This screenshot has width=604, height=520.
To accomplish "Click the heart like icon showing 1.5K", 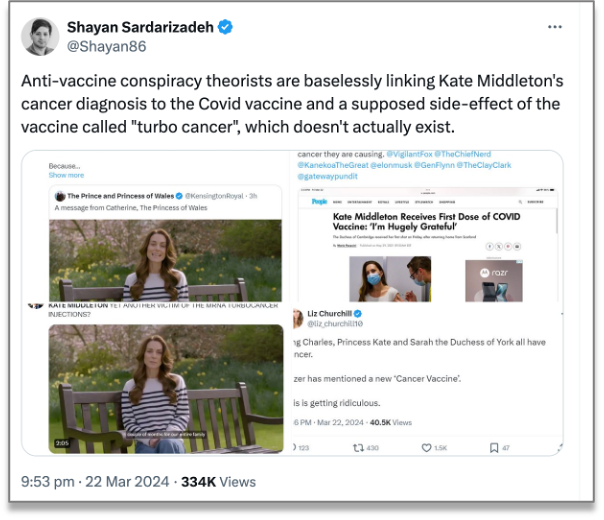I will click(x=427, y=448).
